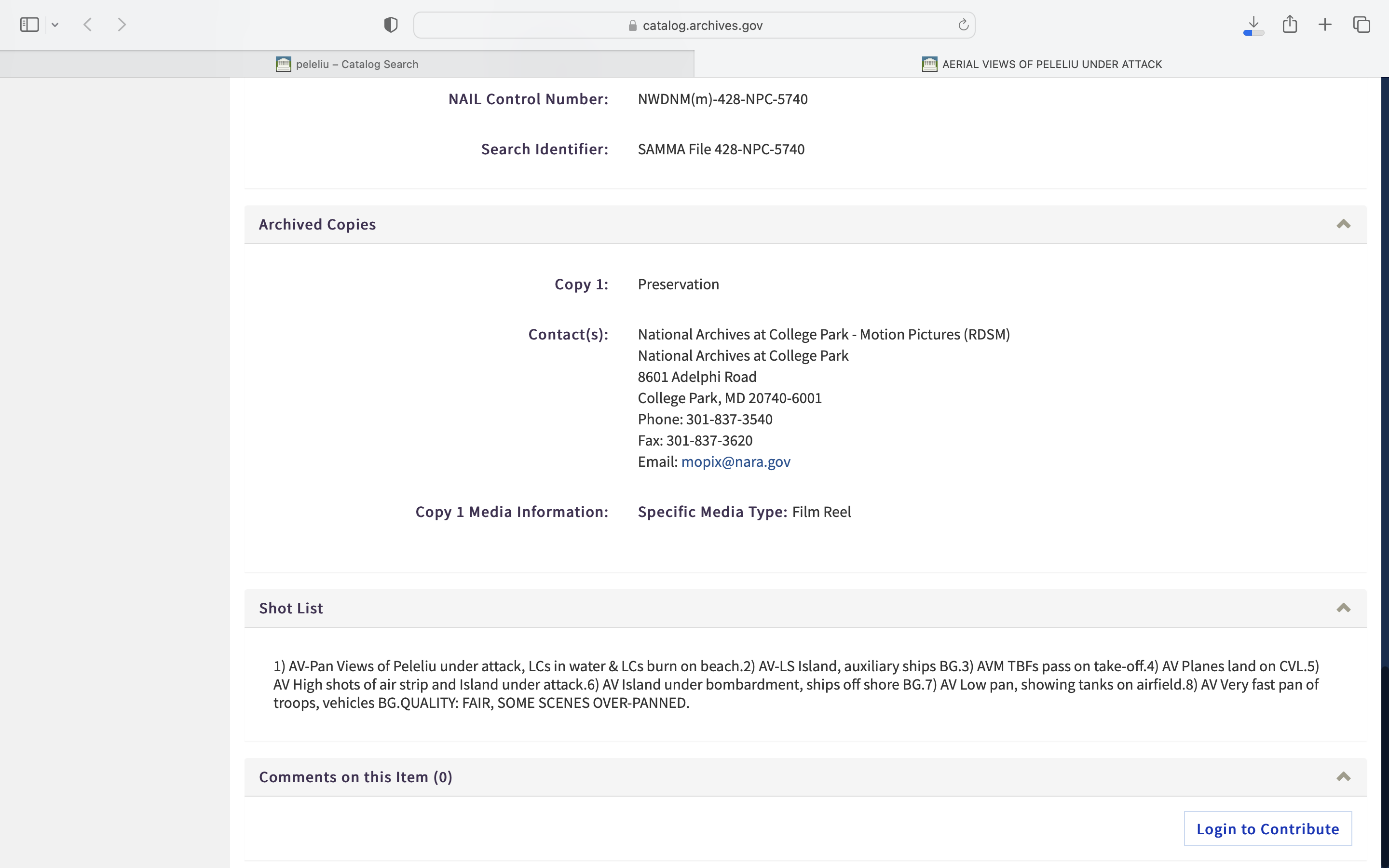This screenshot has height=868, width=1389.
Task: Reload the page using the refresh icon
Action: click(963, 25)
